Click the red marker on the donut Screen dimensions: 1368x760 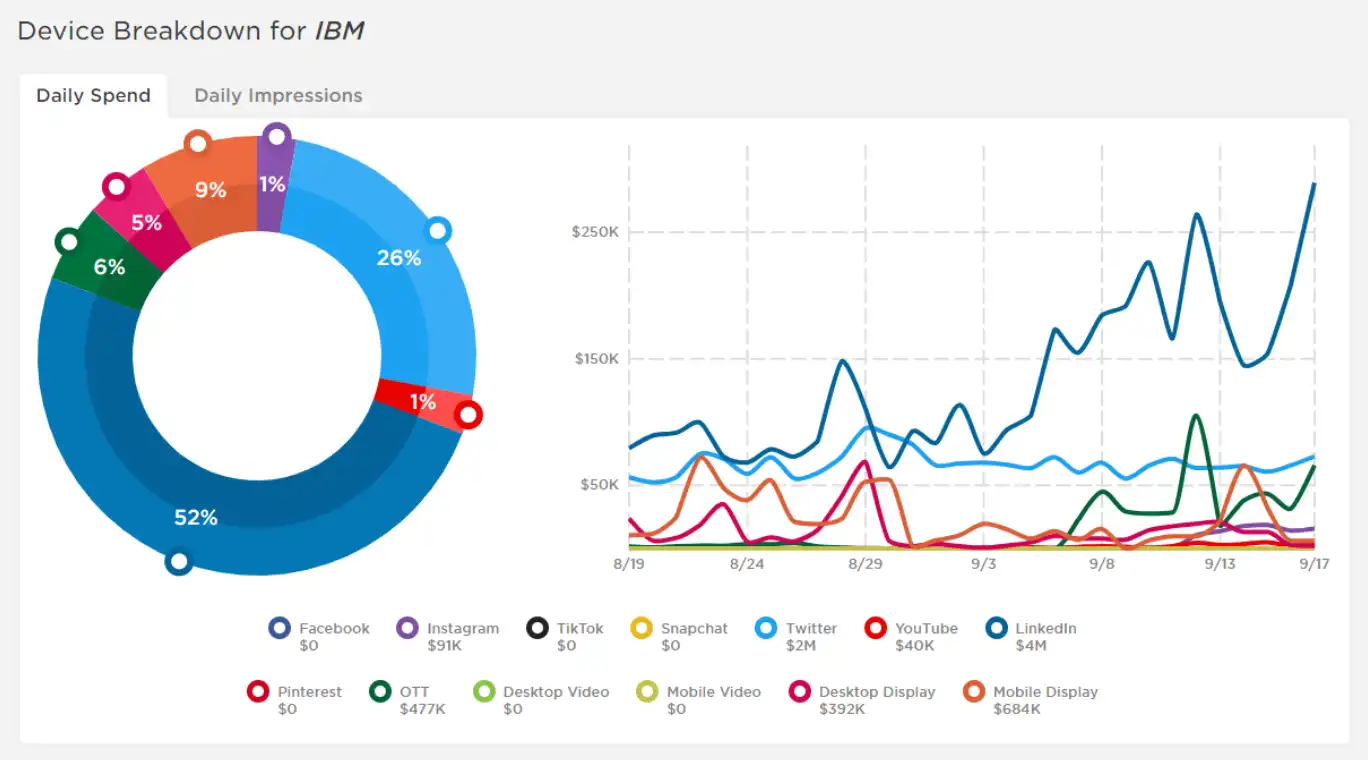pyautogui.click(x=469, y=415)
